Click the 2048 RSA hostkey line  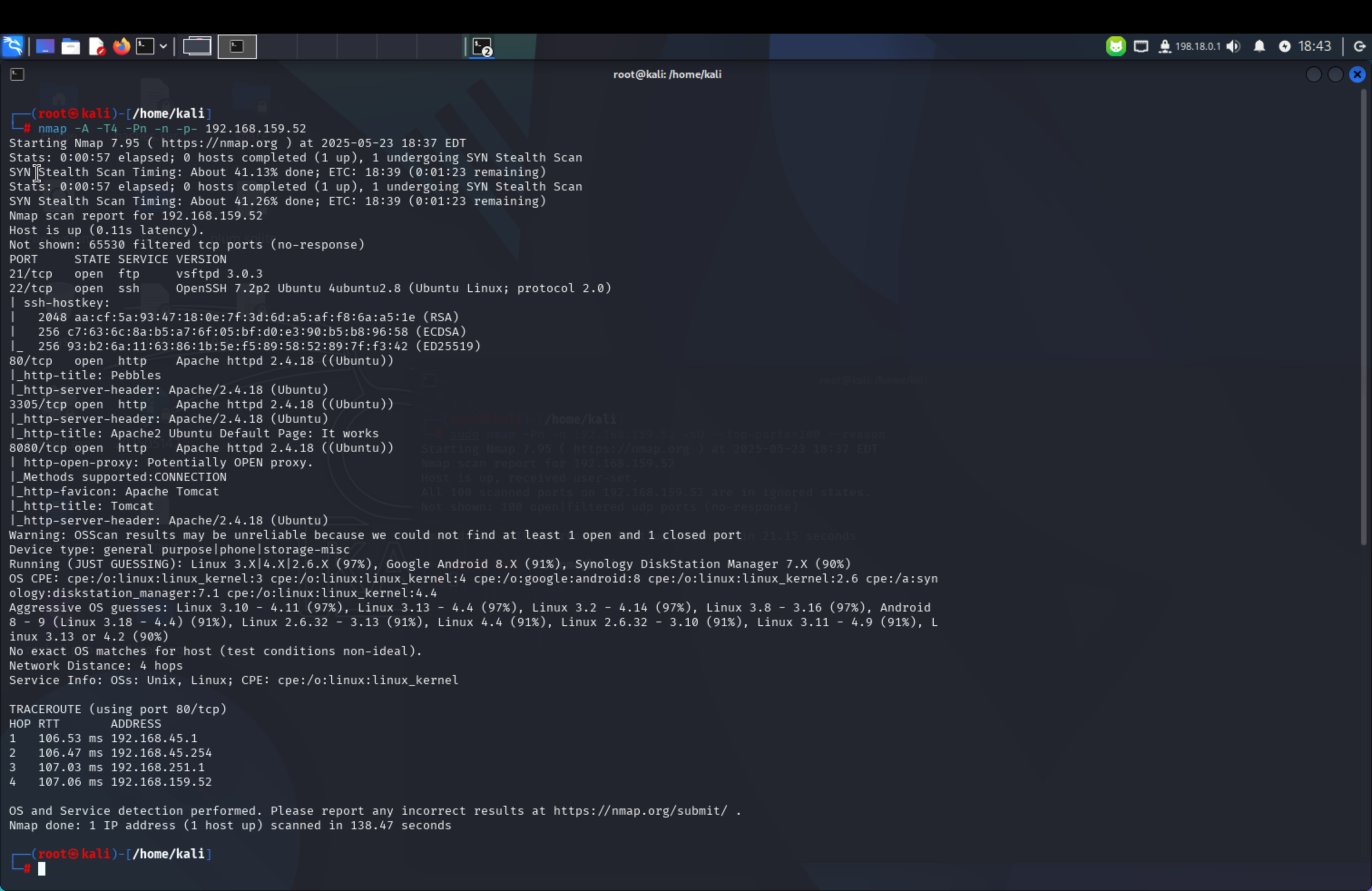point(234,317)
